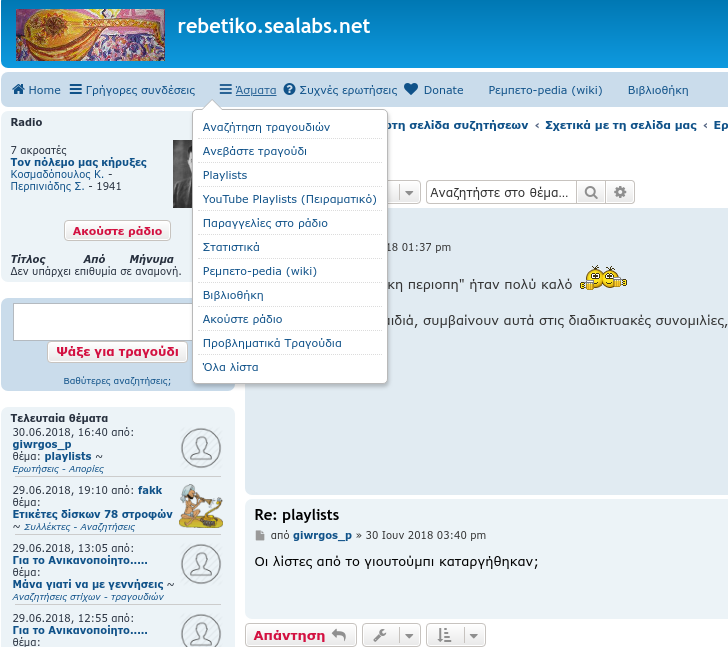Click the post icon beside 'από giwrgos_p'
Screen dimensions: 728x647
pos(261,536)
